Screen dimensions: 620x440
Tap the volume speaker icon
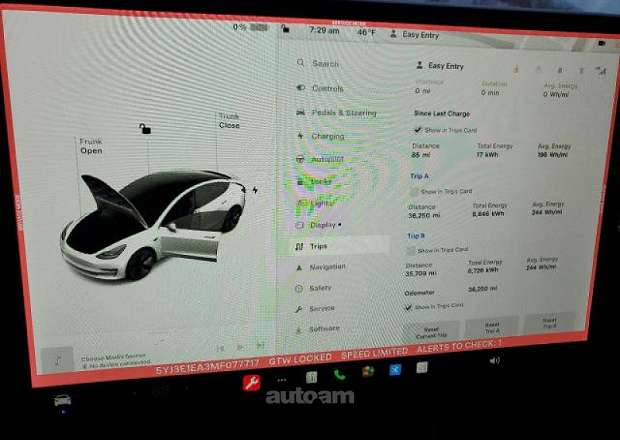494,360
